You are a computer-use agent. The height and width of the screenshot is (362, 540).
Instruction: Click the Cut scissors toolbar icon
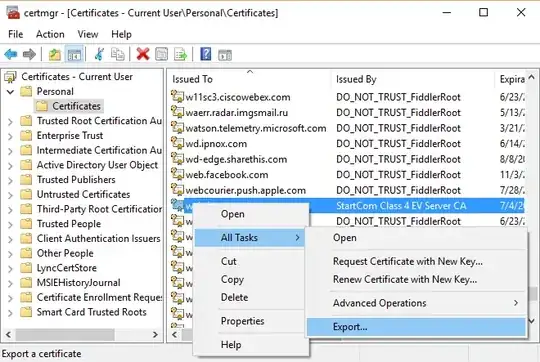pyautogui.click(x=99, y=54)
